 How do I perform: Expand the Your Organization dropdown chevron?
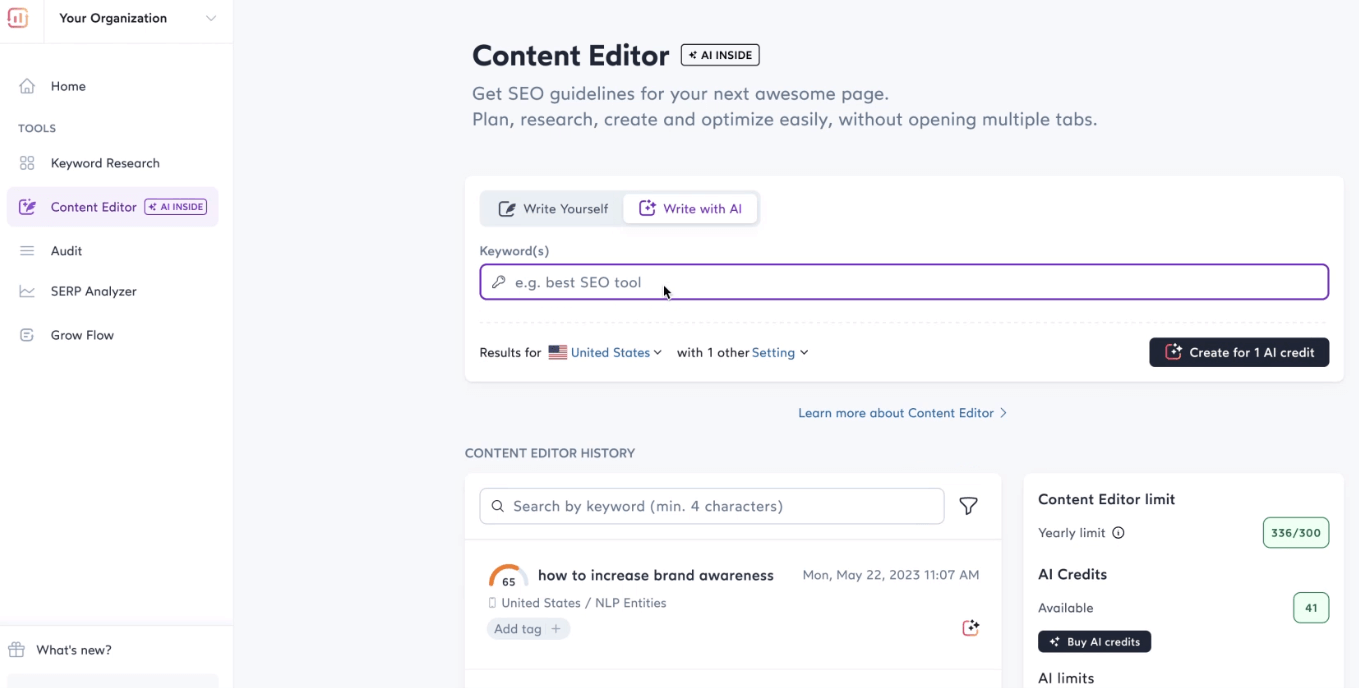tap(210, 18)
